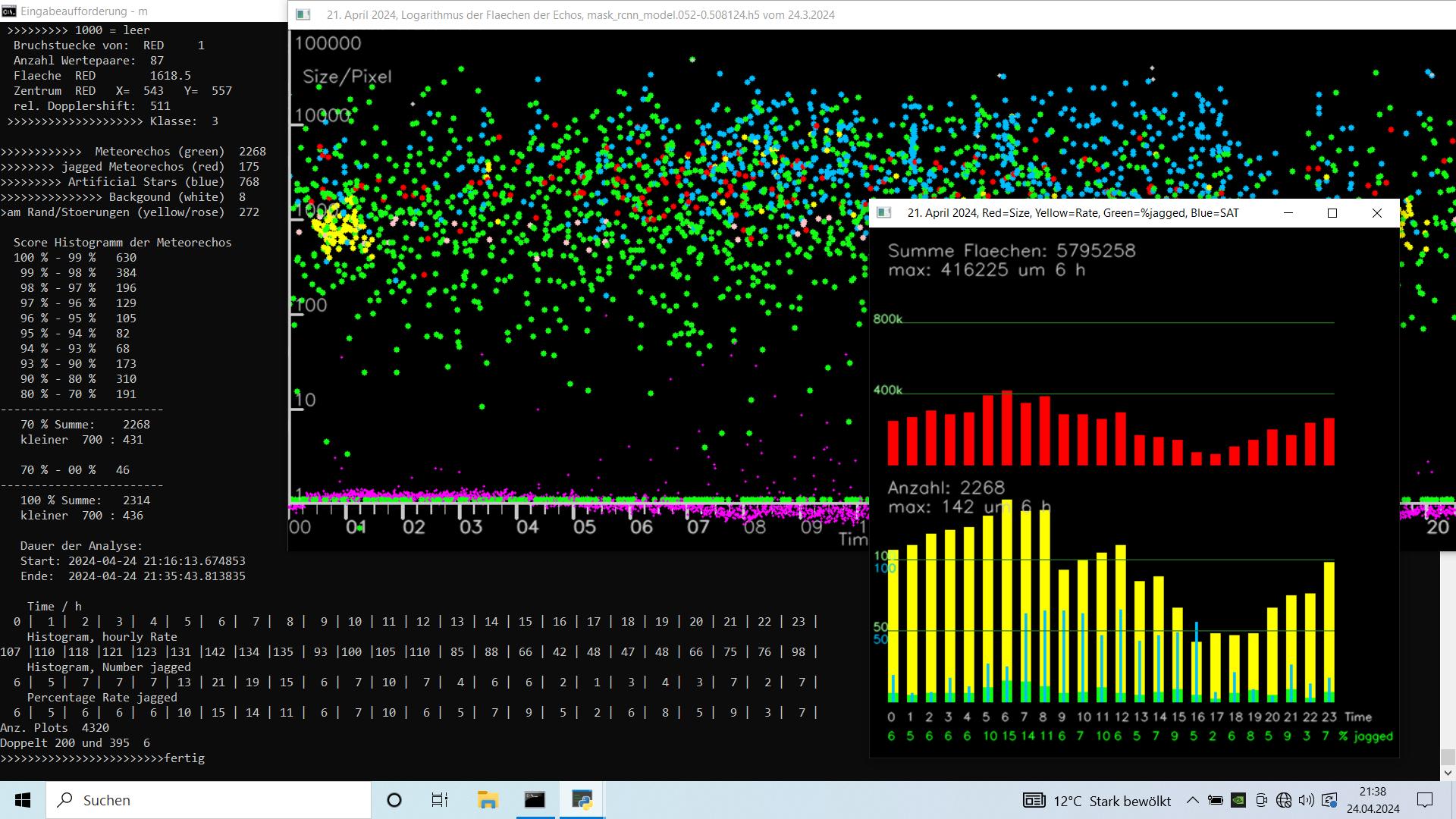Expand the hidden tray icons chevron

tap(1192, 800)
